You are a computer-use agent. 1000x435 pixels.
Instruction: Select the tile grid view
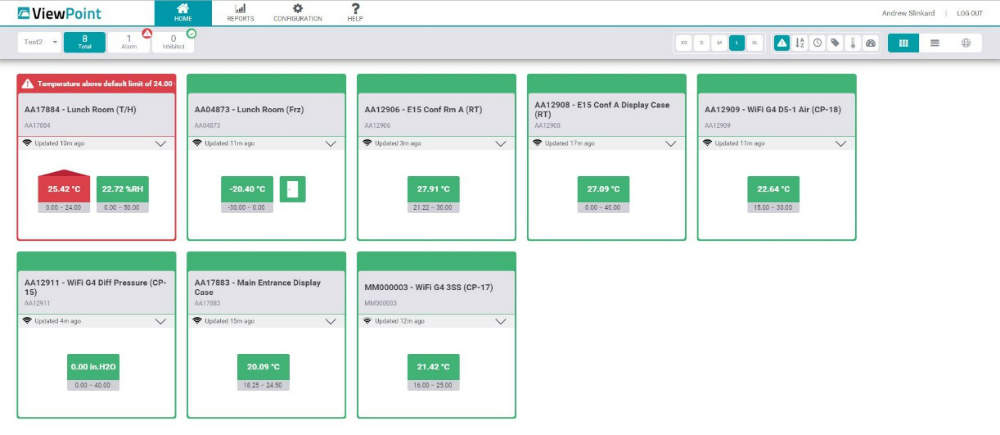903,43
